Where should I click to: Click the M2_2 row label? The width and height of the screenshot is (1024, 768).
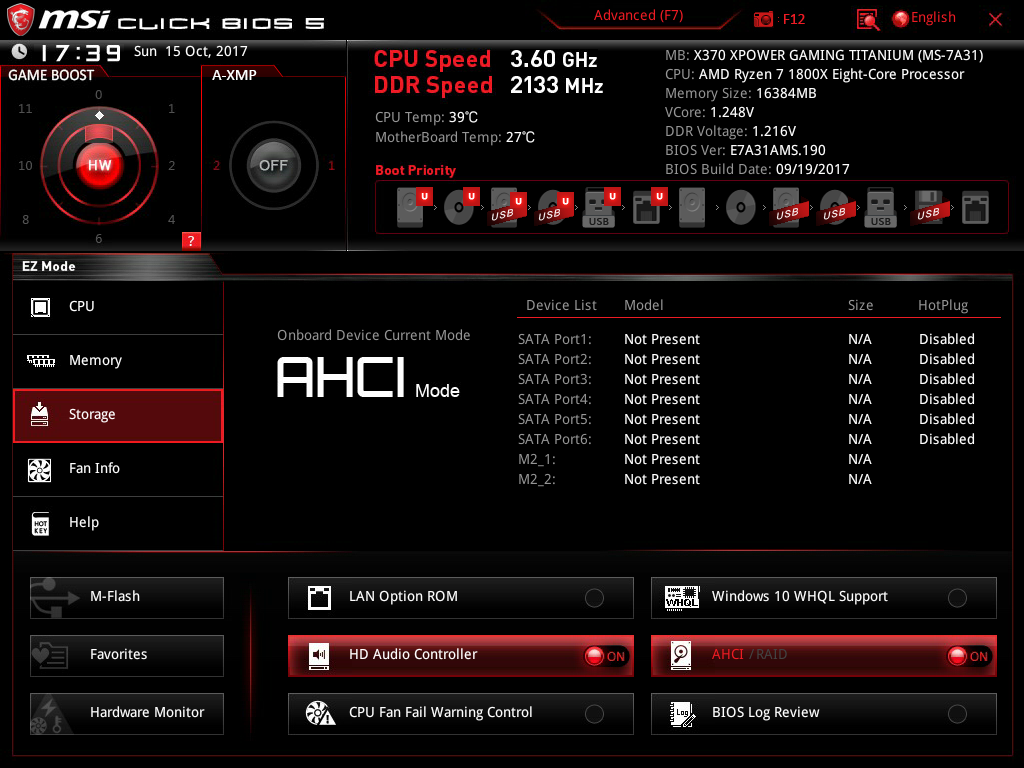pos(537,479)
